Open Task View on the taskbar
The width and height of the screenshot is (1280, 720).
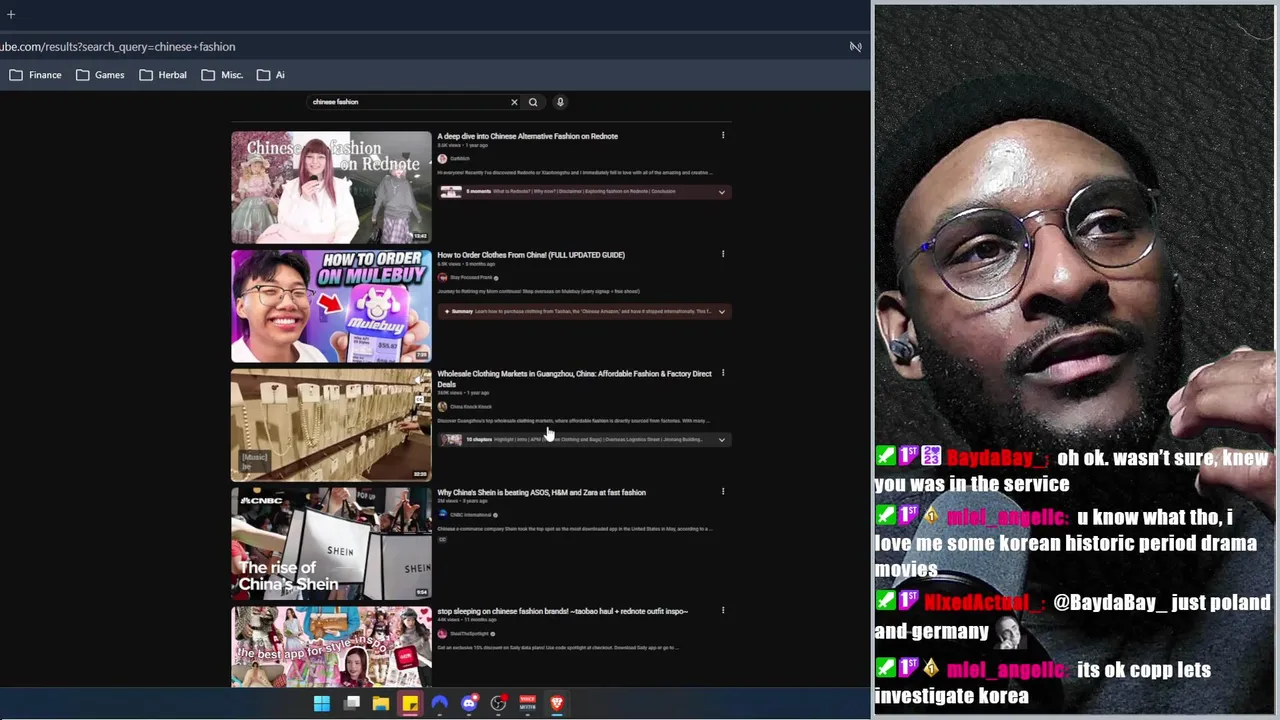[x=352, y=704]
